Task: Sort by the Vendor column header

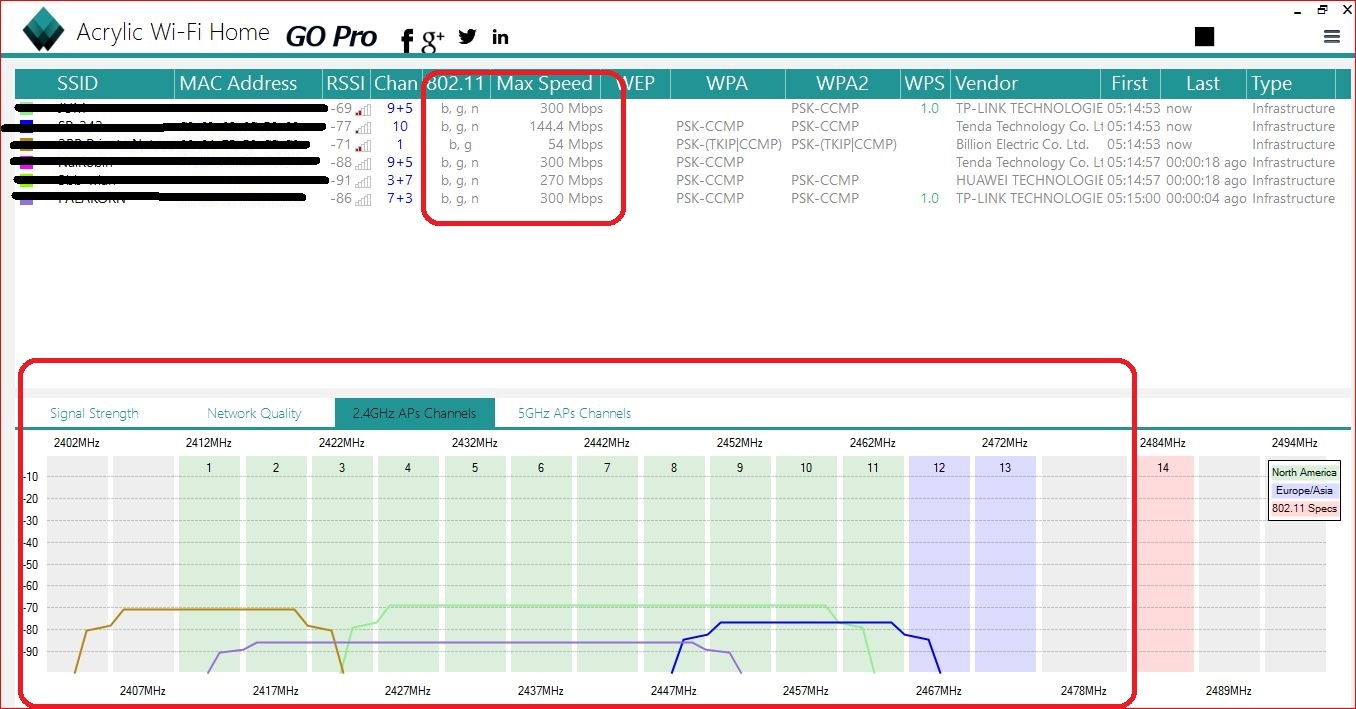Action: (x=1025, y=84)
